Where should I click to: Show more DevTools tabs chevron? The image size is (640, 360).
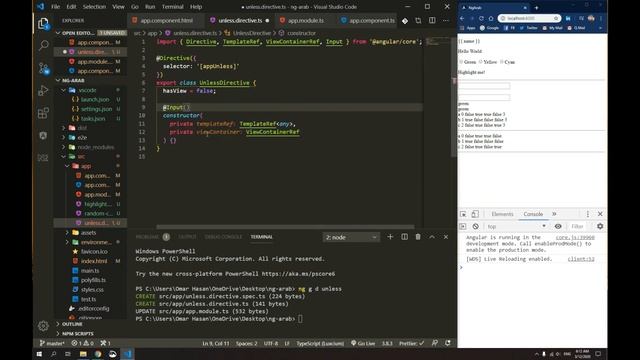click(x=554, y=214)
